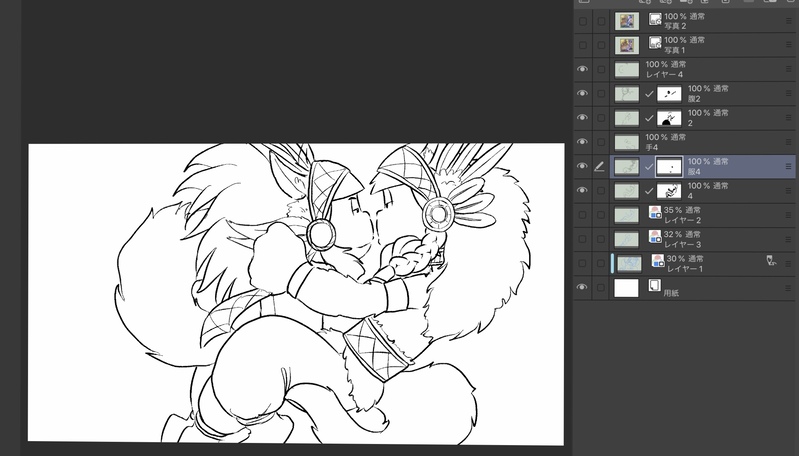Click the layer color icon on レイヤー 3

[x=655, y=236]
